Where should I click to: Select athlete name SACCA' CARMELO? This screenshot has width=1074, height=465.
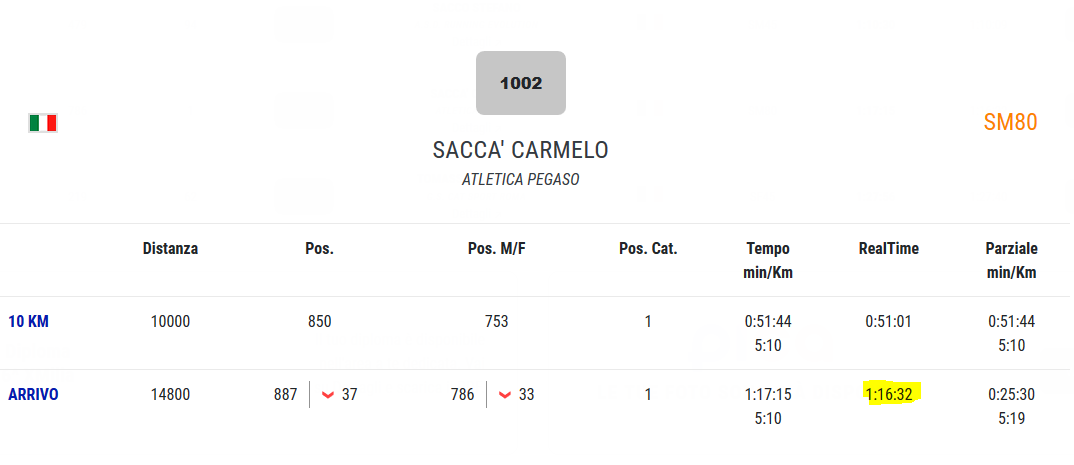(521, 150)
